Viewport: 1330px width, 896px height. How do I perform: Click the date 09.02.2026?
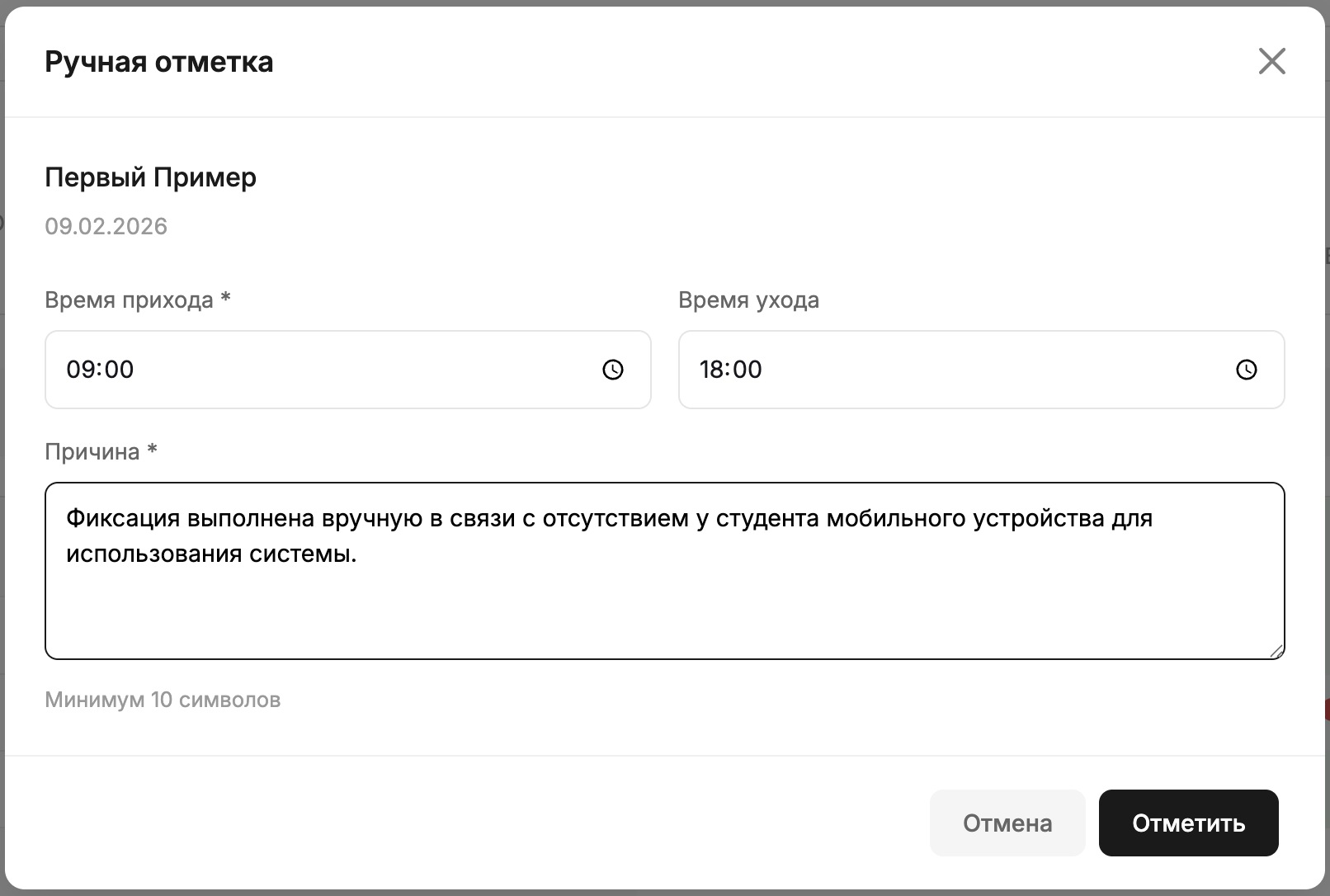pos(106,226)
